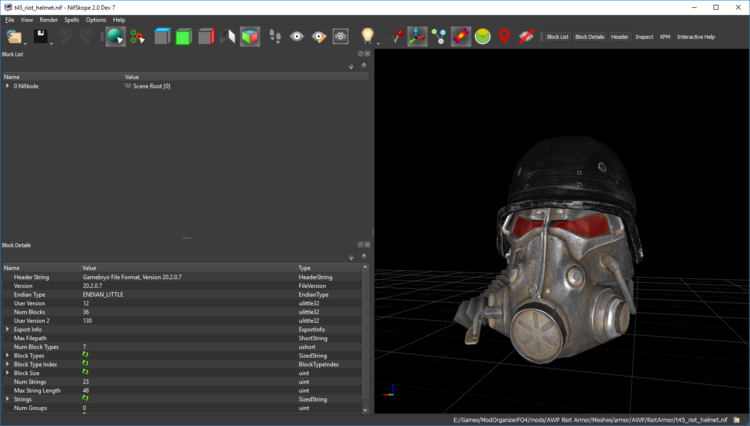Screen dimensions: 750x426
Task: Expand the Export Info row
Action: 7,329
